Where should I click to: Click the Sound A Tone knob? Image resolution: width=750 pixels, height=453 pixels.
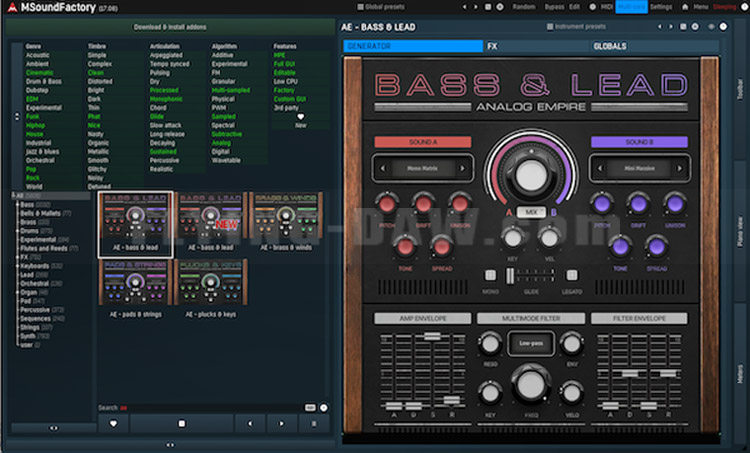[x=405, y=247]
